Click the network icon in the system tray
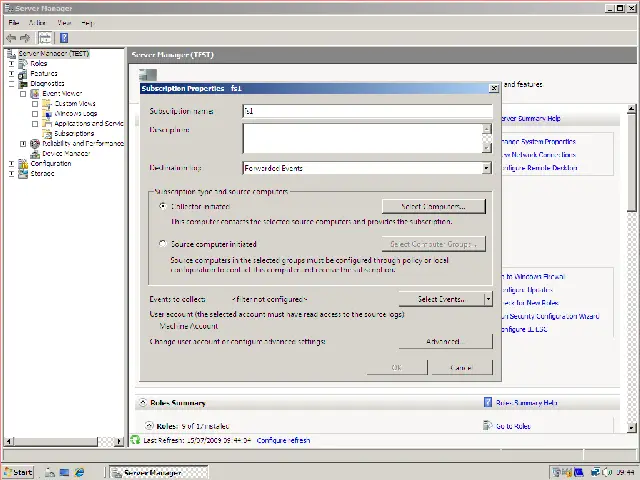This screenshot has width=640, height=480. point(595,473)
